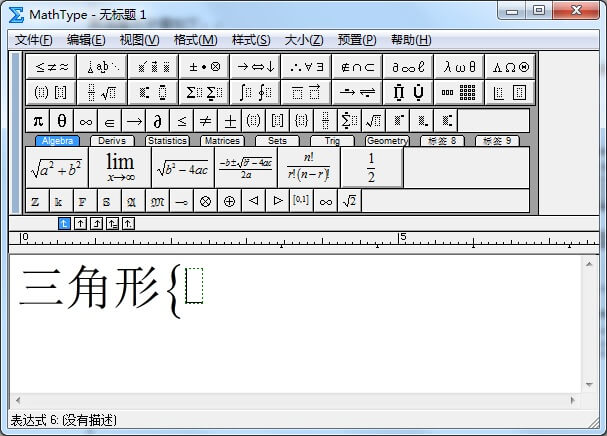Open the miscellaneous symbols palette (∂∞ℓ)
The width and height of the screenshot is (607, 436).
tap(408, 67)
